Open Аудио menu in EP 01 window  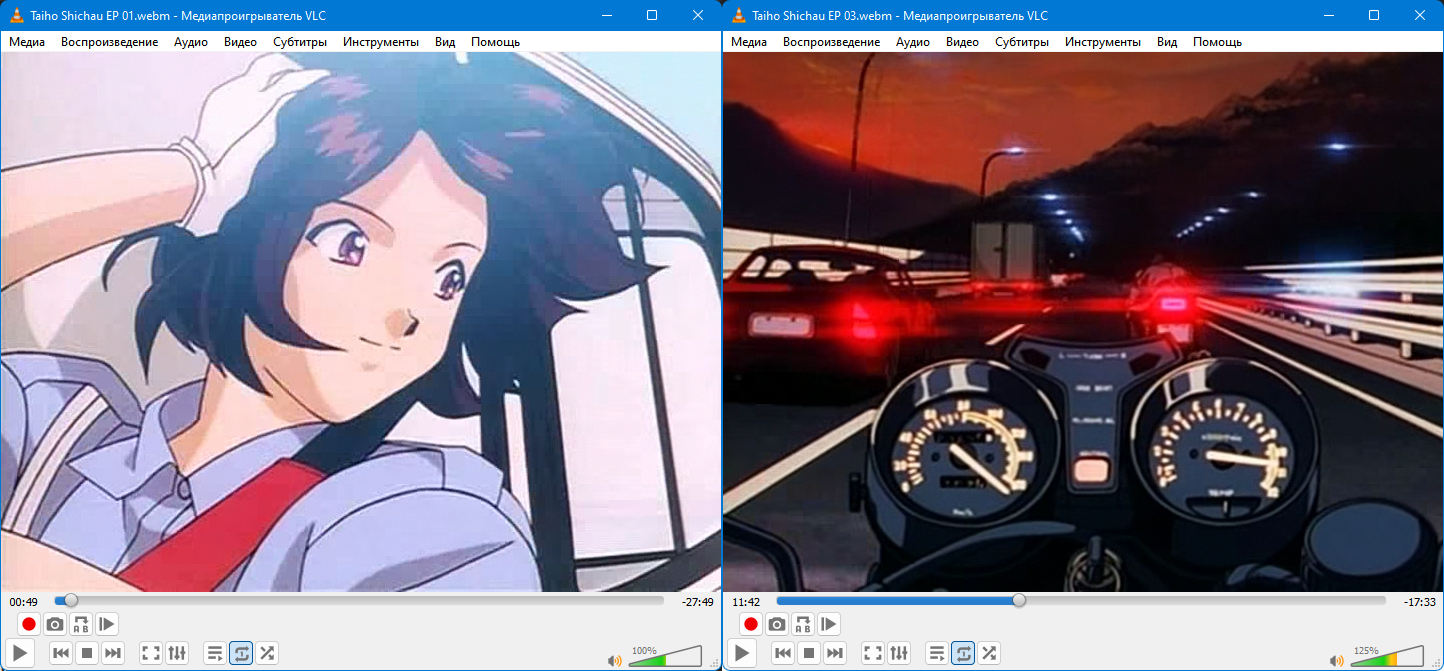(191, 42)
